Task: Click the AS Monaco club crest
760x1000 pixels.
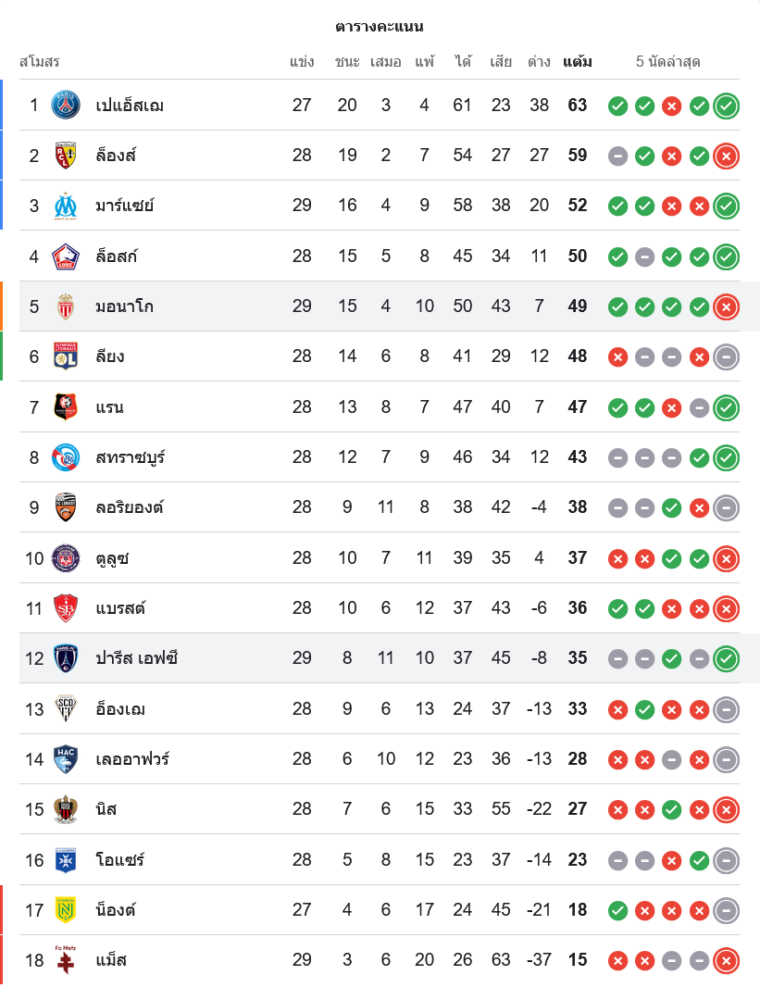Action: click(x=66, y=306)
